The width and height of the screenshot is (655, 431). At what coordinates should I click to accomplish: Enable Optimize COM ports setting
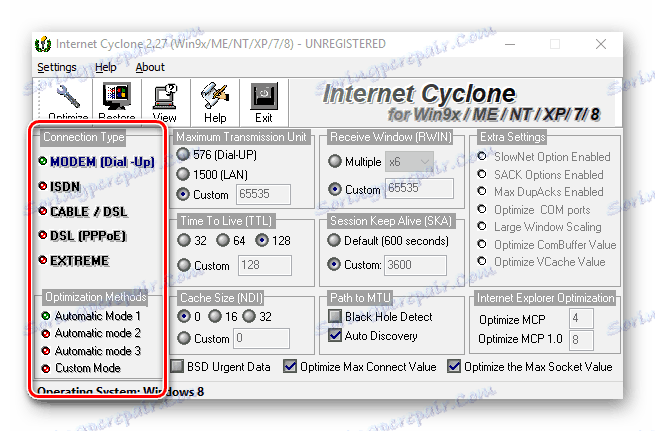click(482, 209)
